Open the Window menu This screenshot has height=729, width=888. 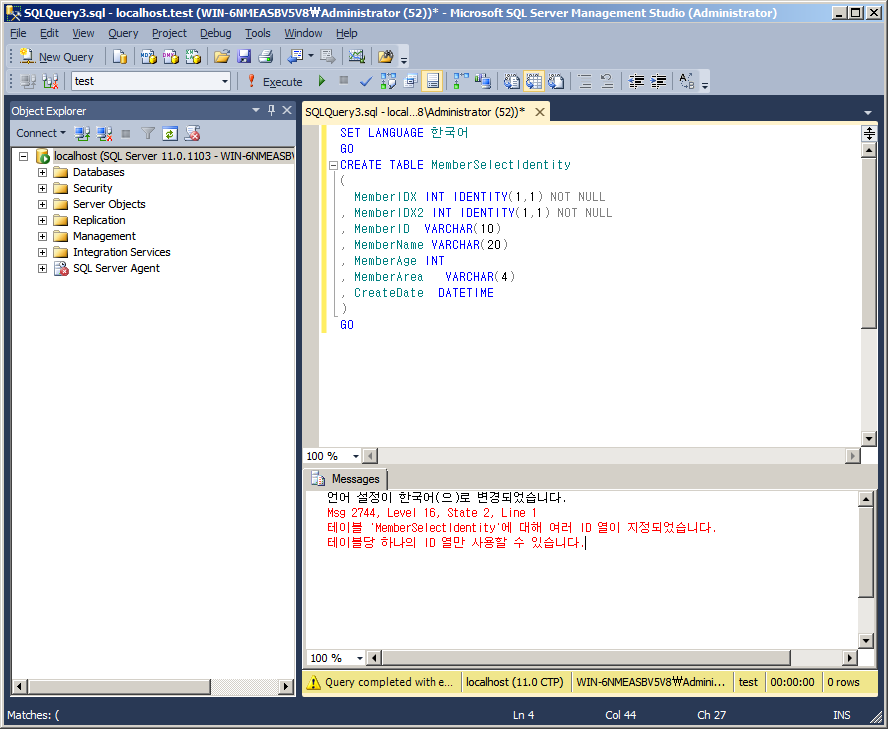coord(303,33)
